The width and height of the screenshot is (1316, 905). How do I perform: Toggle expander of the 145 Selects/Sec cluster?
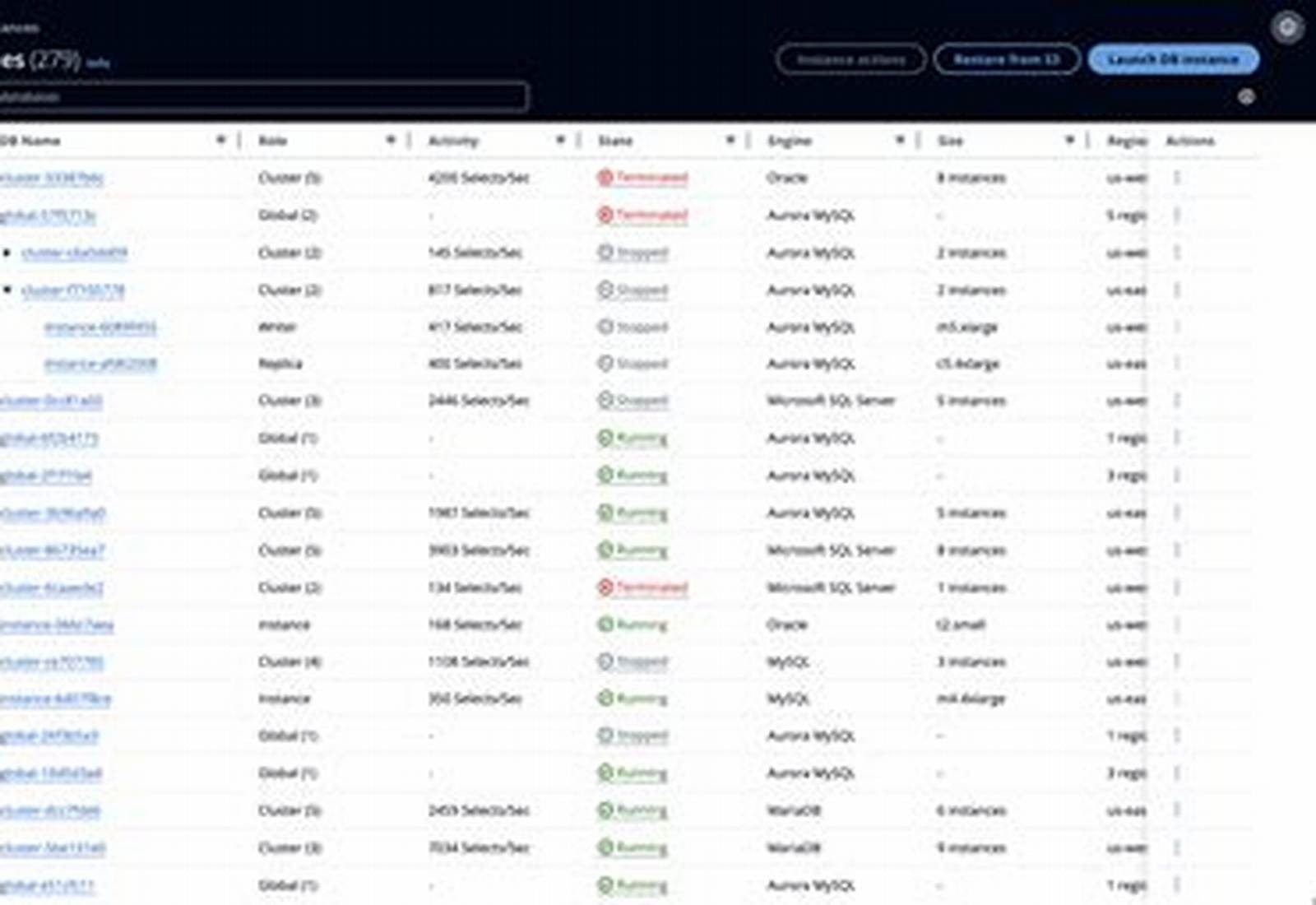(x=7, y=253)
